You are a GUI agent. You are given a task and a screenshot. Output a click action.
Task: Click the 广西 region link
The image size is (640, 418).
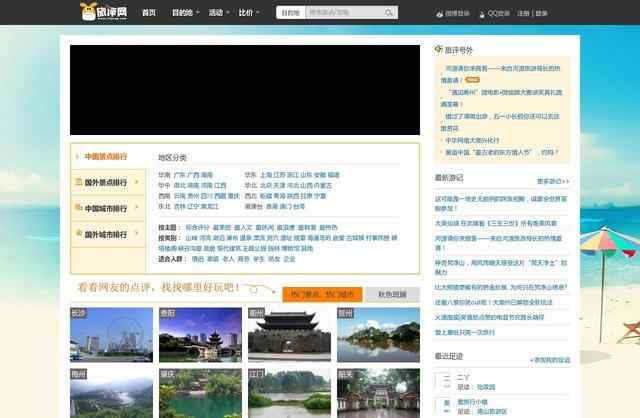click(x=193, y=175)
